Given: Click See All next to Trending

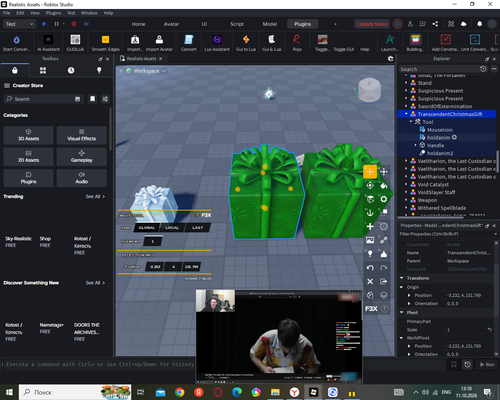Looking at the screenshot, I should [x=95, y=197].
